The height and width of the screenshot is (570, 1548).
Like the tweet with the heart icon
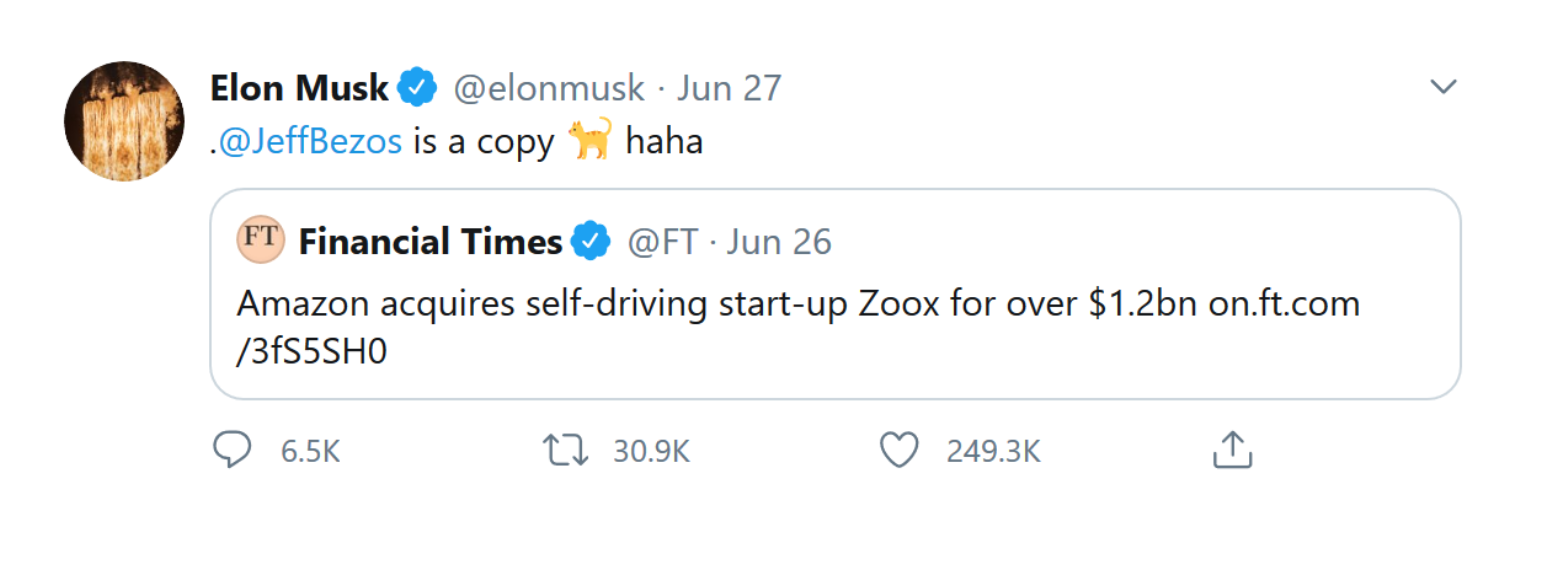(x=898, y=451)
